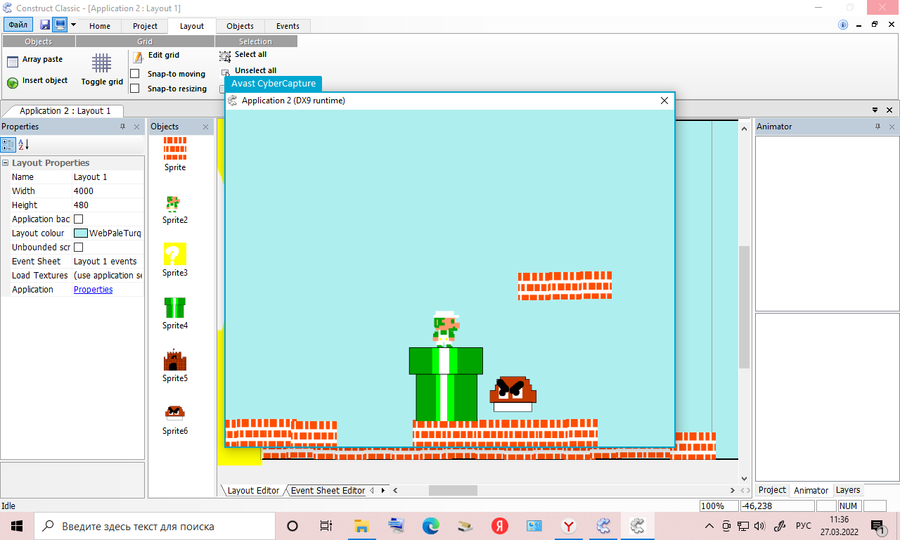Select the brick Sprite object

pos(175,154)
